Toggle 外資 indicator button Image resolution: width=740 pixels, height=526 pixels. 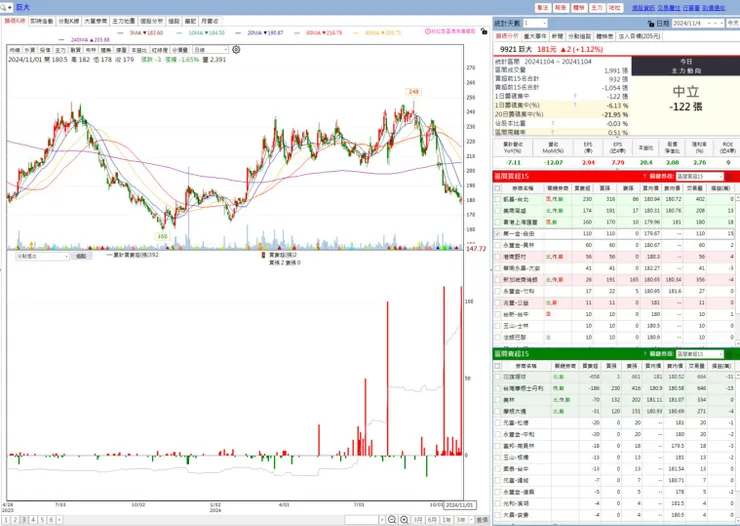(30, 50)
